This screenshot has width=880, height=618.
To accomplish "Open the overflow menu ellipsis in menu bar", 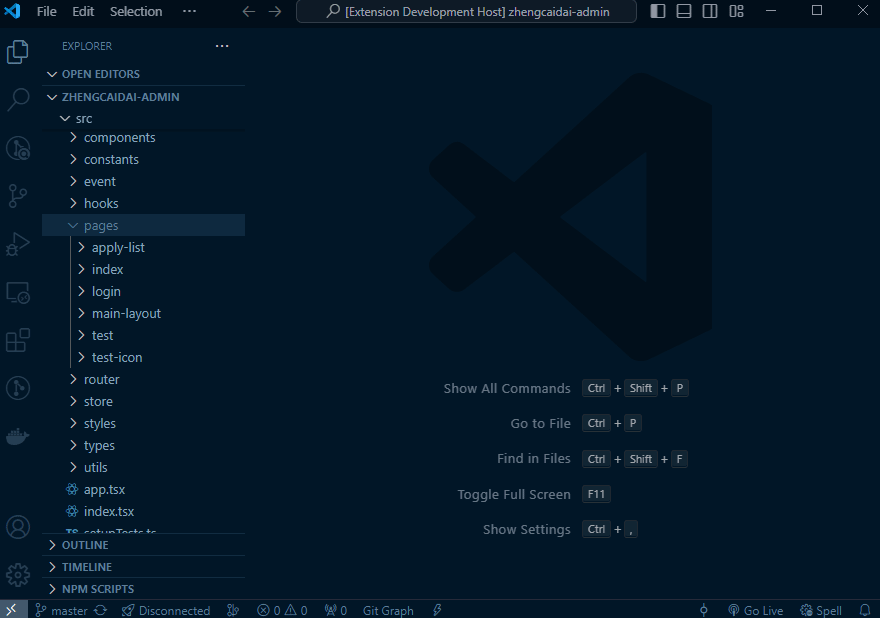I will [x=190, y=11].
